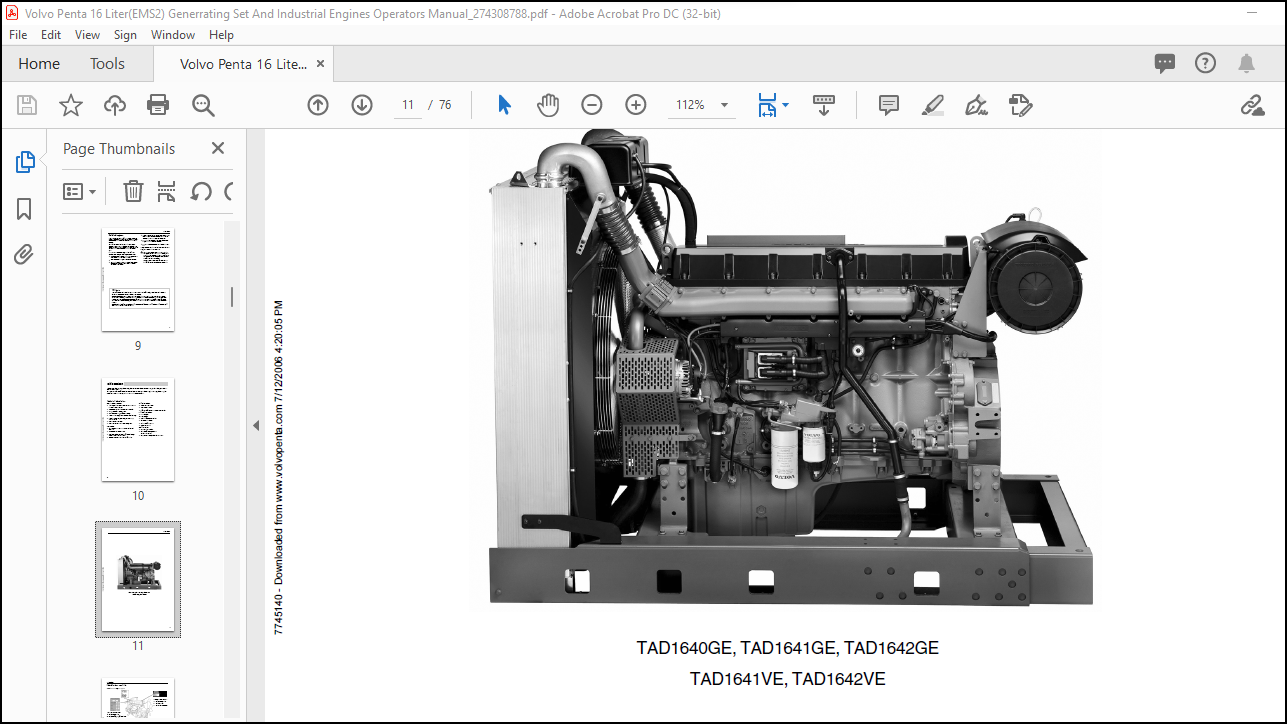The width and height of the screenshot is (1287, 724).
Task: Save the file with the floppy disk icon
Action: coord(27,105)
